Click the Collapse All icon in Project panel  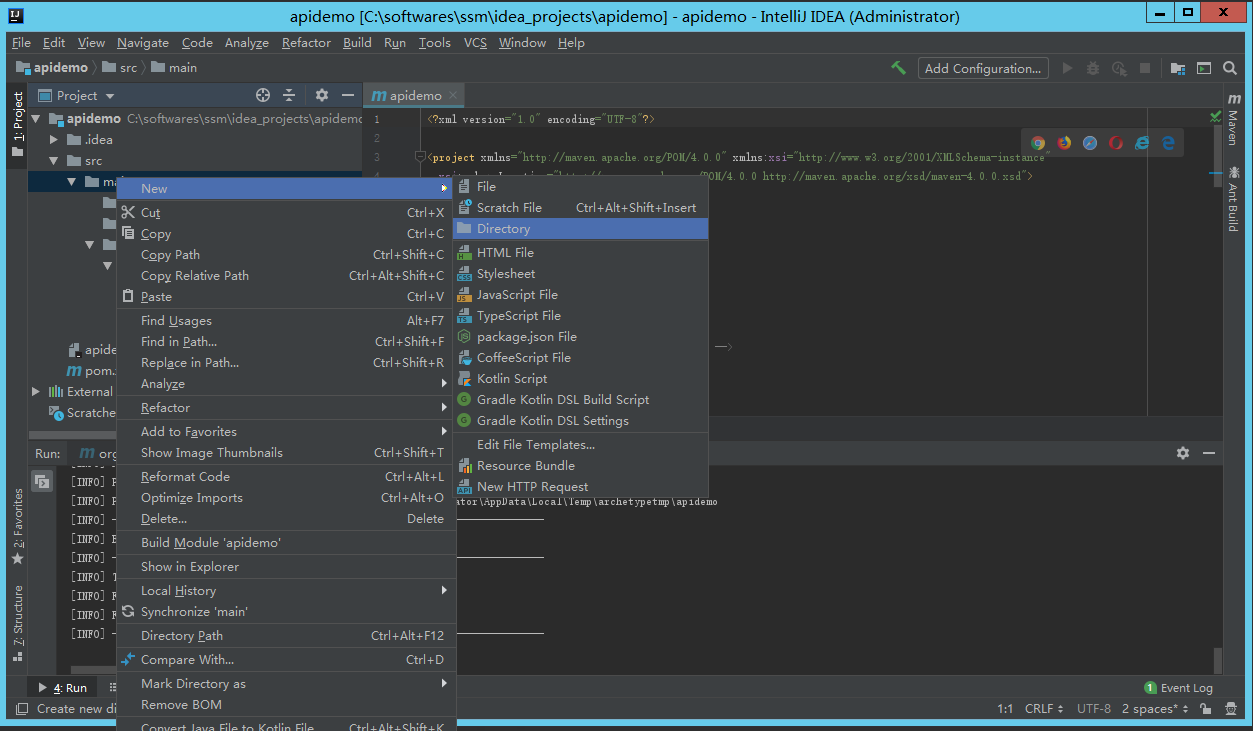[x=289, y=95]
